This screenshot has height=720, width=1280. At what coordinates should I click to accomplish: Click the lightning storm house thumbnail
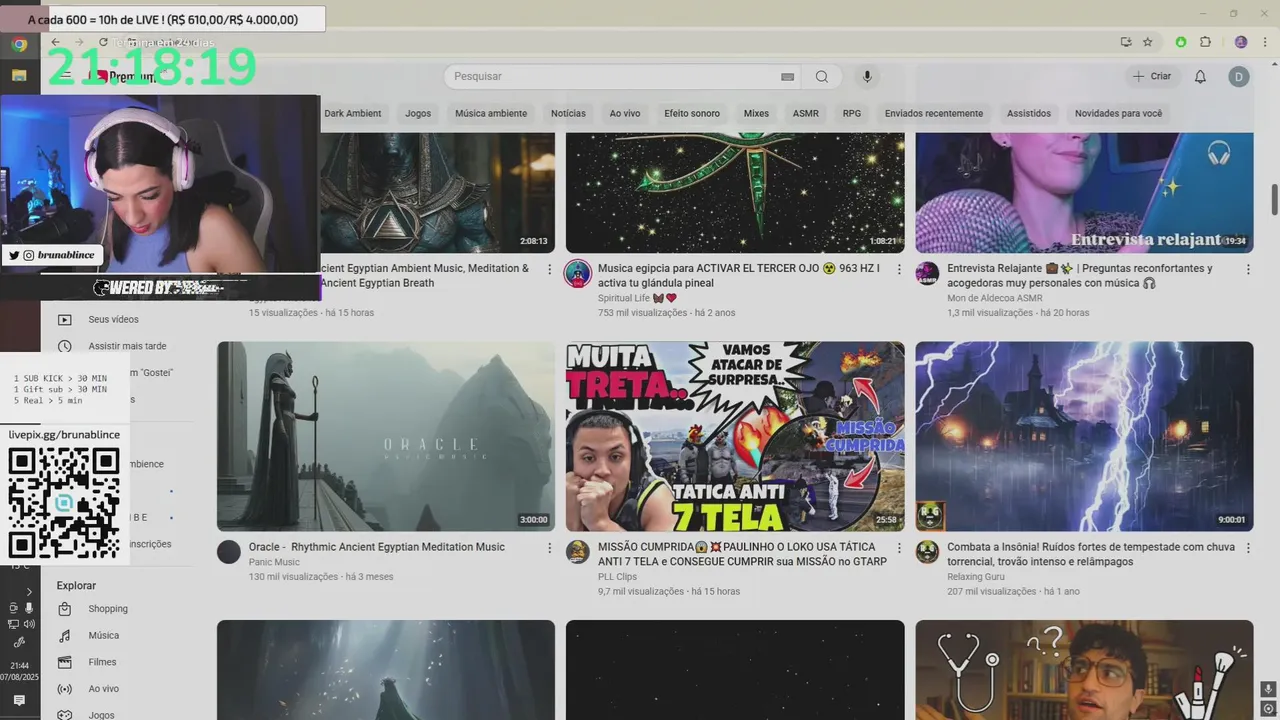pyautogui.click(x=1084, y=436)
